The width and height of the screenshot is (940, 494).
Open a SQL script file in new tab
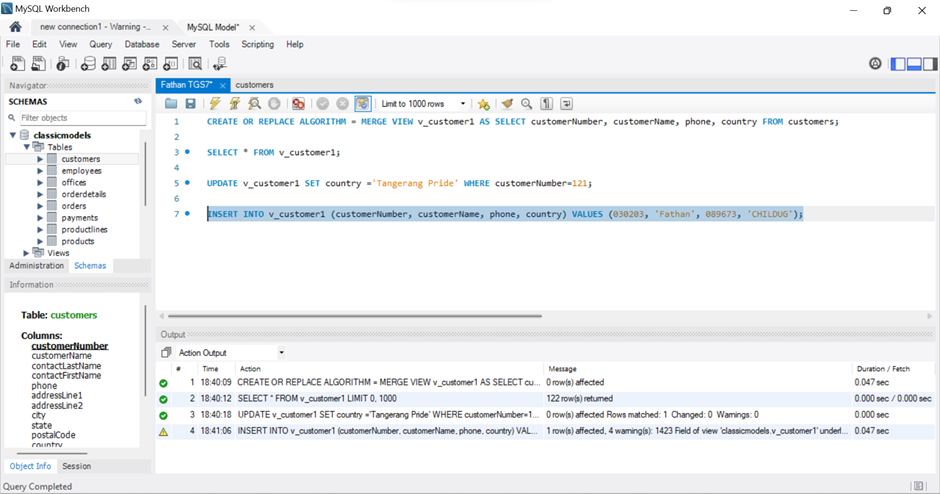(x=38, y=64)
